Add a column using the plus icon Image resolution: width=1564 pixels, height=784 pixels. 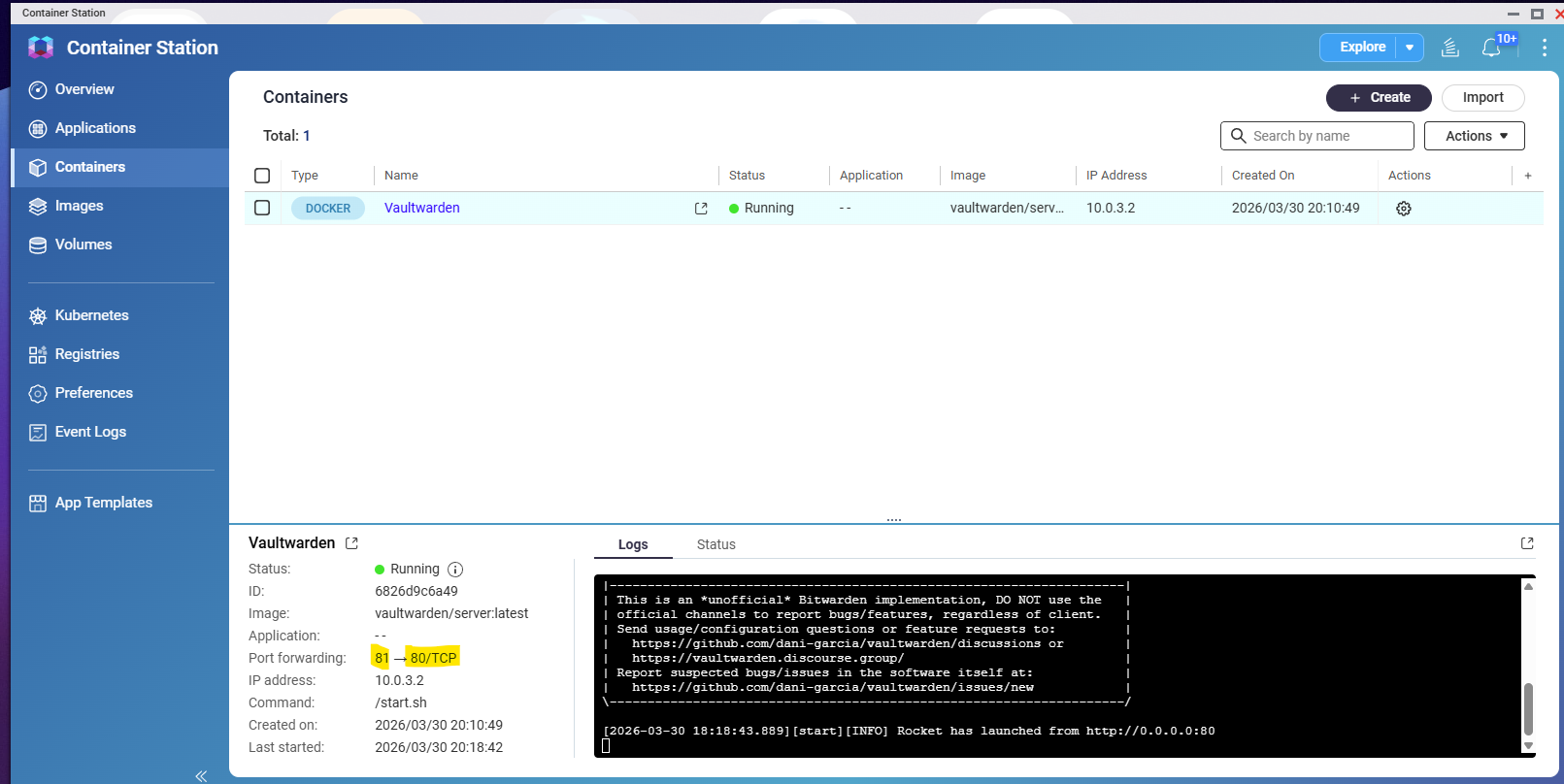click(1528, 176)
